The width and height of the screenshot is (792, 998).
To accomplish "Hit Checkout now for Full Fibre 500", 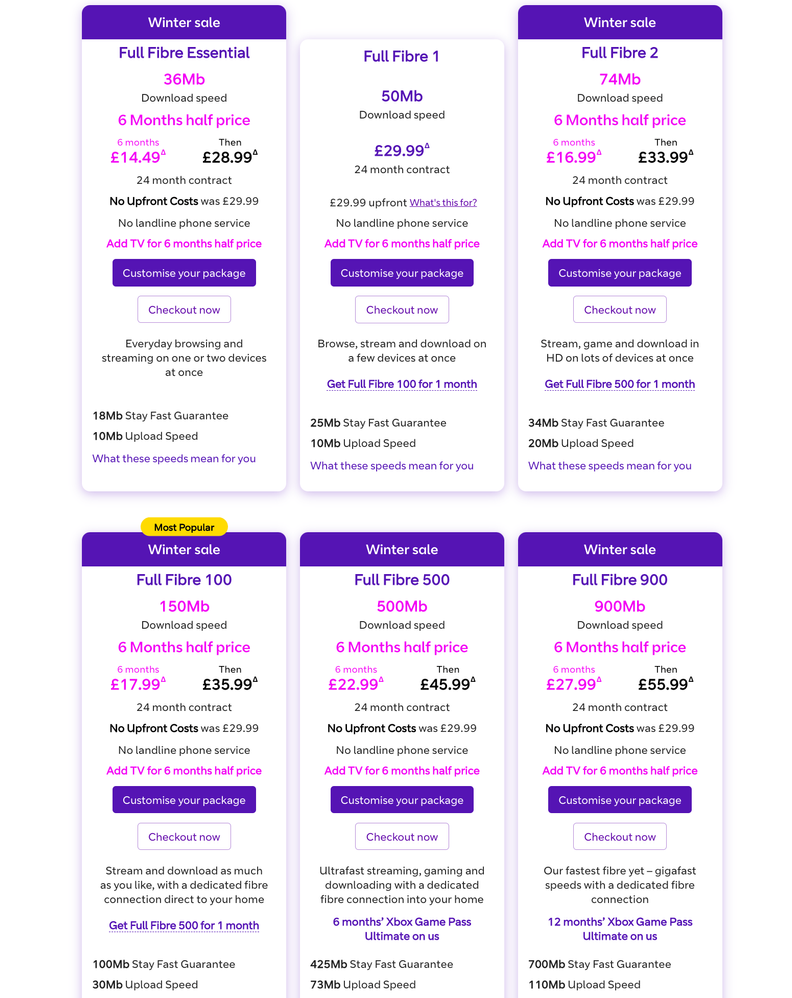I will click(x=402, y=837).
